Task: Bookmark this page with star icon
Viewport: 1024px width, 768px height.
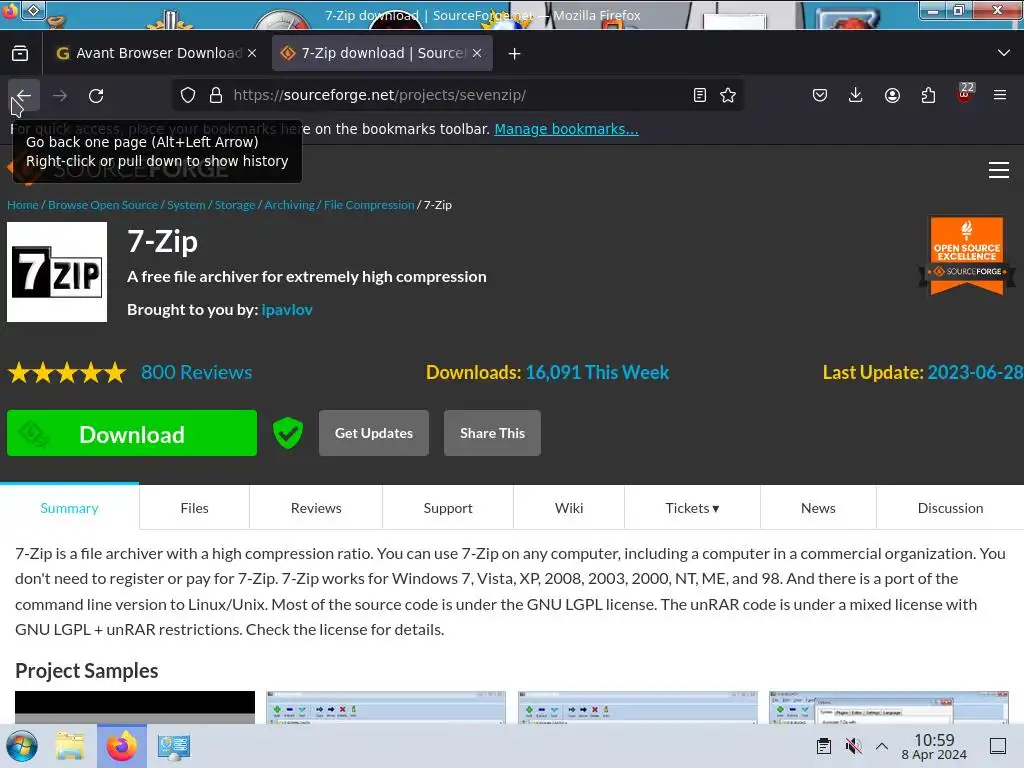Action: coord(728,95)
